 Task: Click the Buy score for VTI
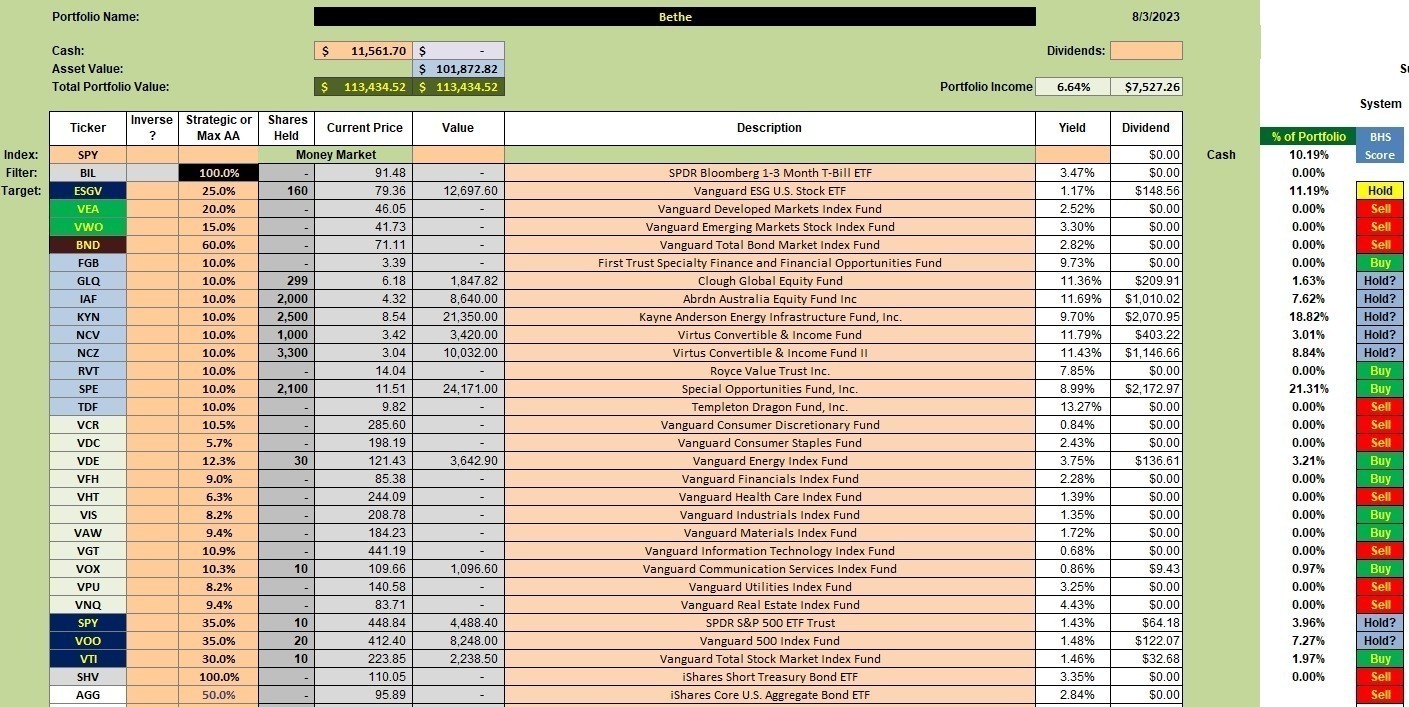pyautogui.click(x=1380, y=659)
